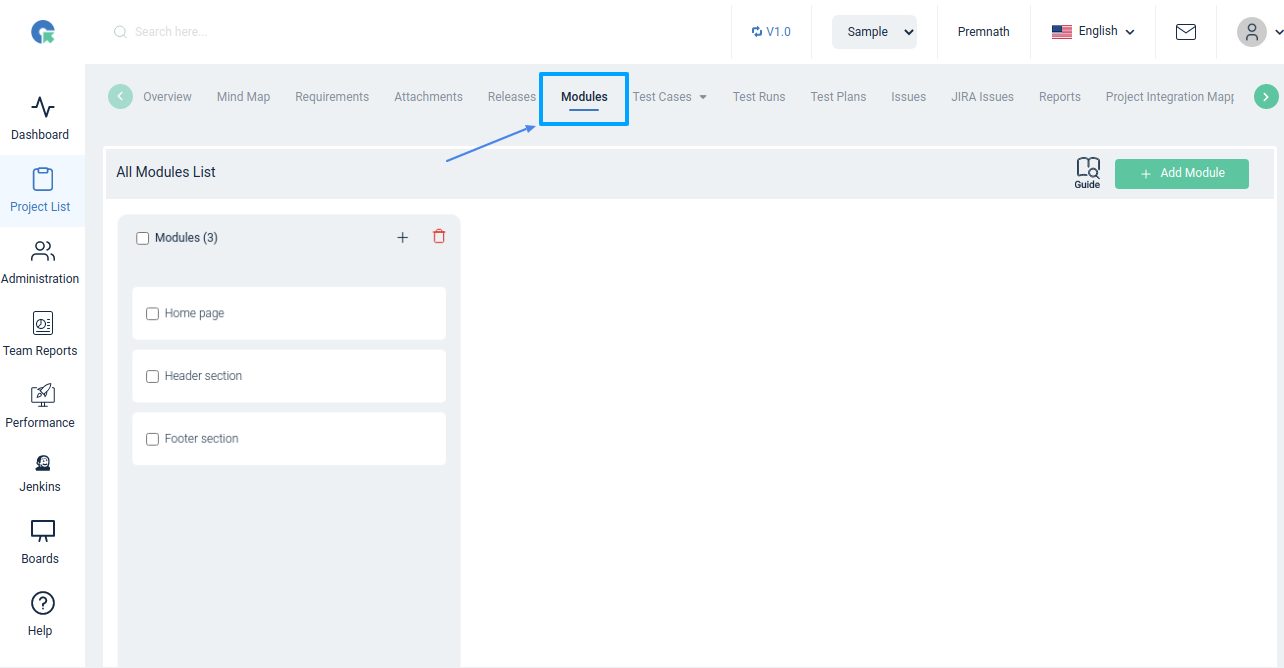Select the Footer section module text
Viewport: 1284px width, 668px height.
(201, 439)
